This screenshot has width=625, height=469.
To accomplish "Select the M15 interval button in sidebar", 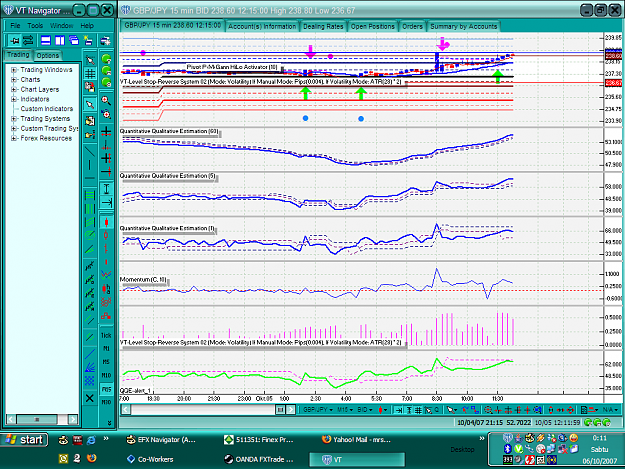I will [106, 389].
